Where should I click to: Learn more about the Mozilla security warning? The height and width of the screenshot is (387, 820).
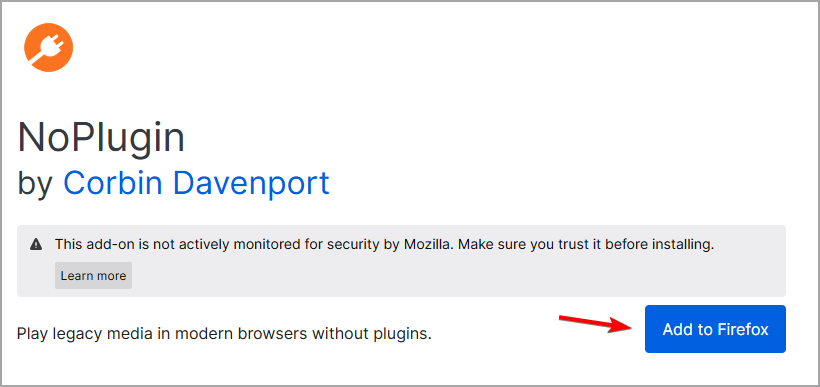tap(94, 276)
